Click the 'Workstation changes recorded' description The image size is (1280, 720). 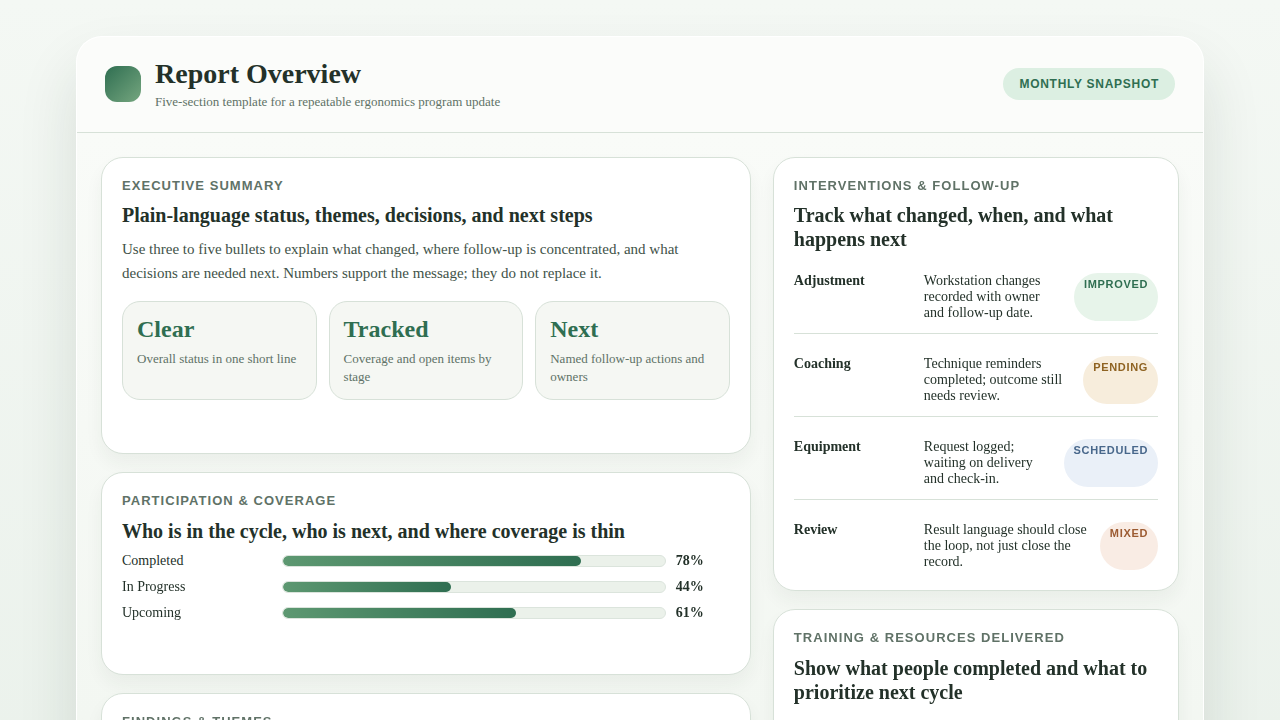tap(982, 297)
